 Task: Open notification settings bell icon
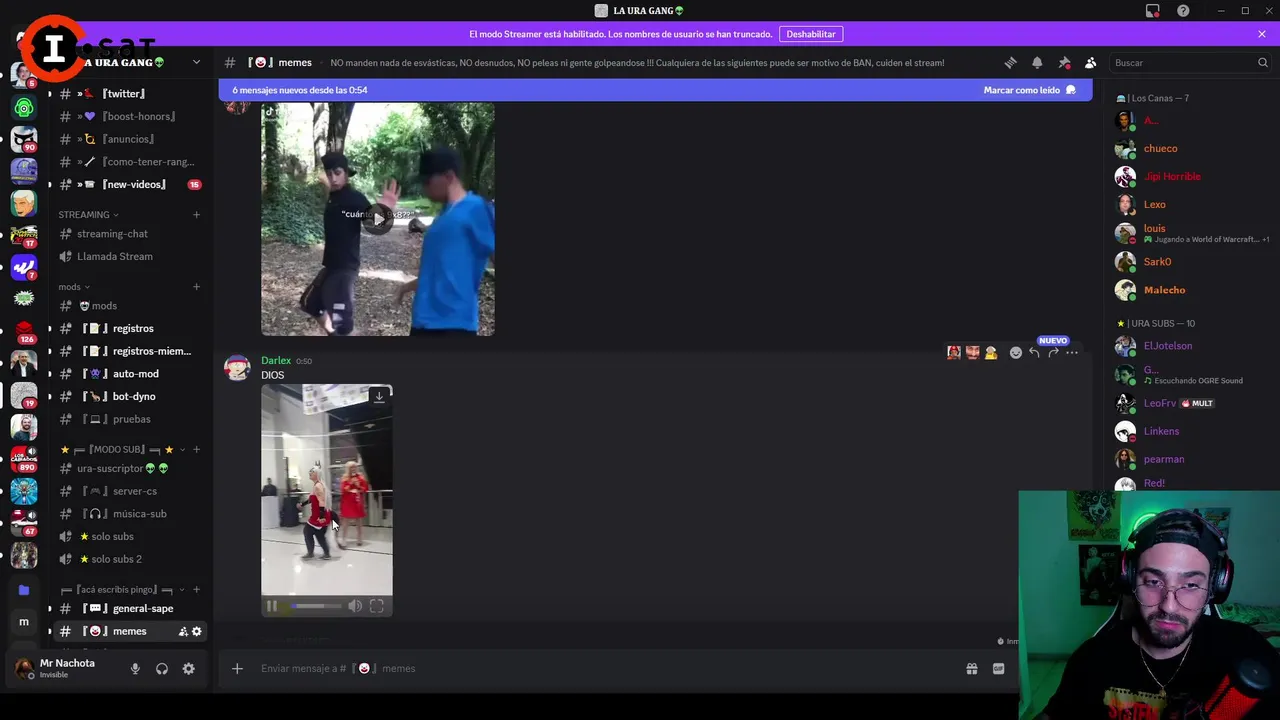[1037, 62]
